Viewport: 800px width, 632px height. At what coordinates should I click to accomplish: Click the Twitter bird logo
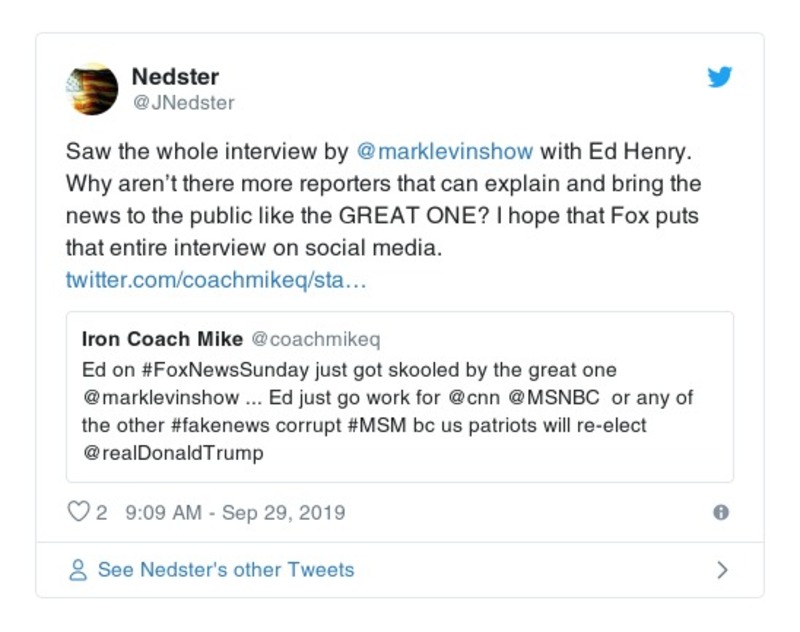click(x=720, y=77)
